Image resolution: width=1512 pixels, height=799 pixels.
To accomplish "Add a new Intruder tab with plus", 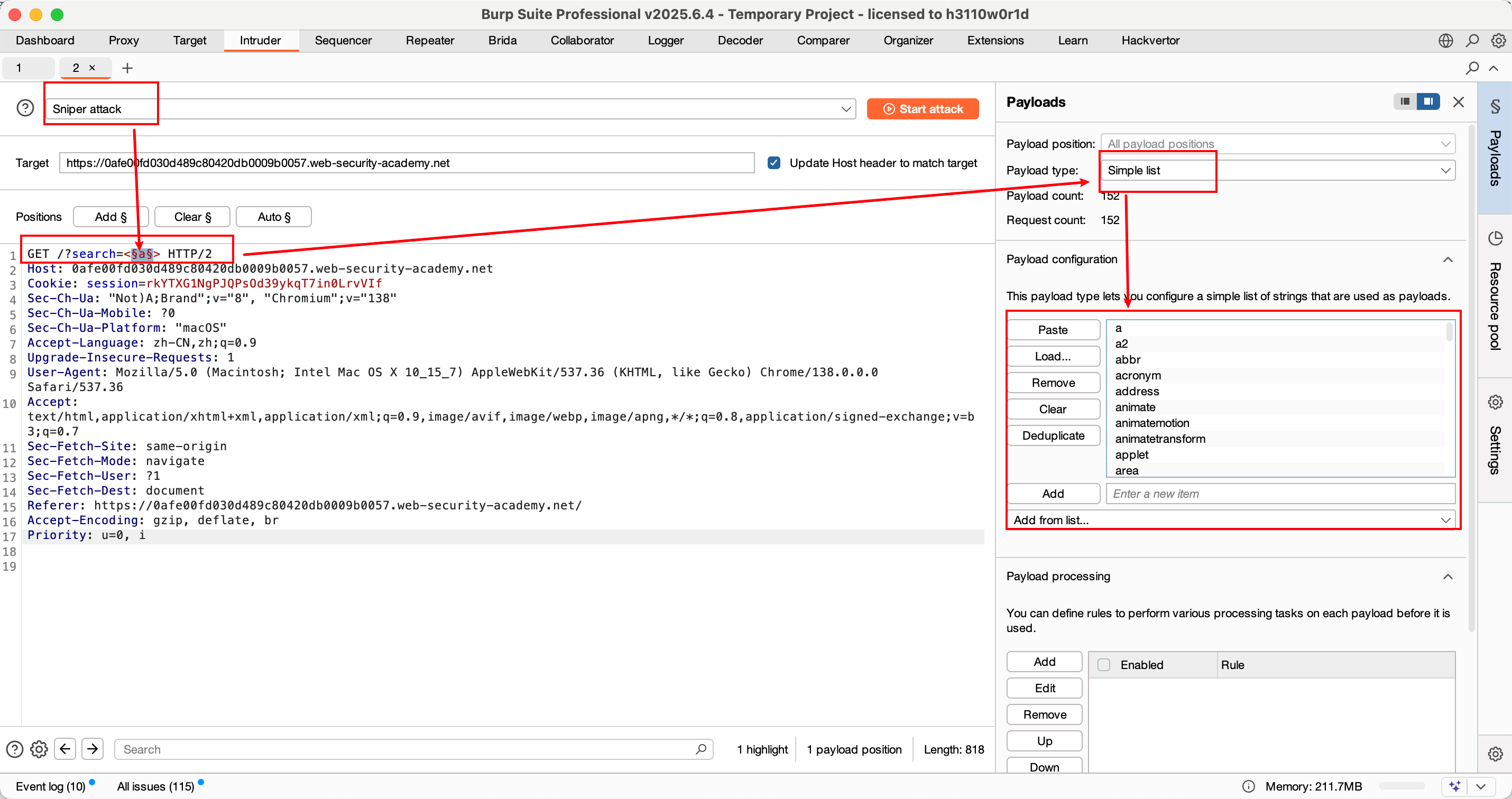I will [x=127, y=68].
